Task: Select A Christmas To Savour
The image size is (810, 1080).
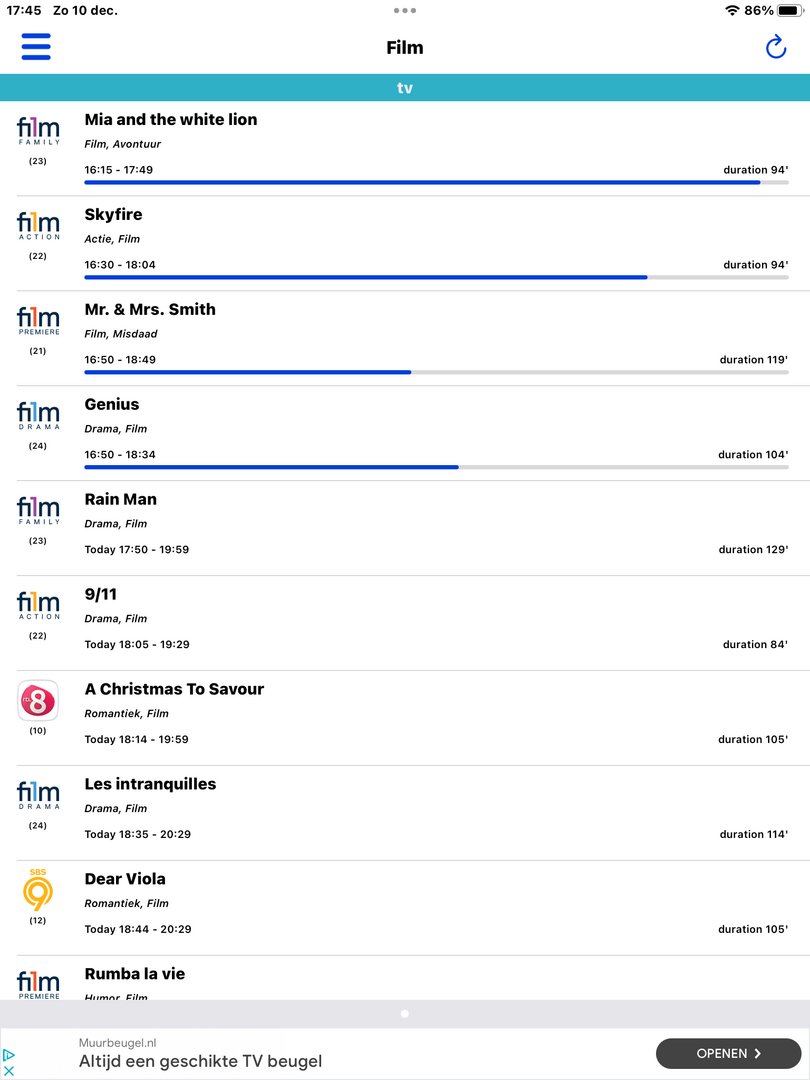Action: pos(174,689)
